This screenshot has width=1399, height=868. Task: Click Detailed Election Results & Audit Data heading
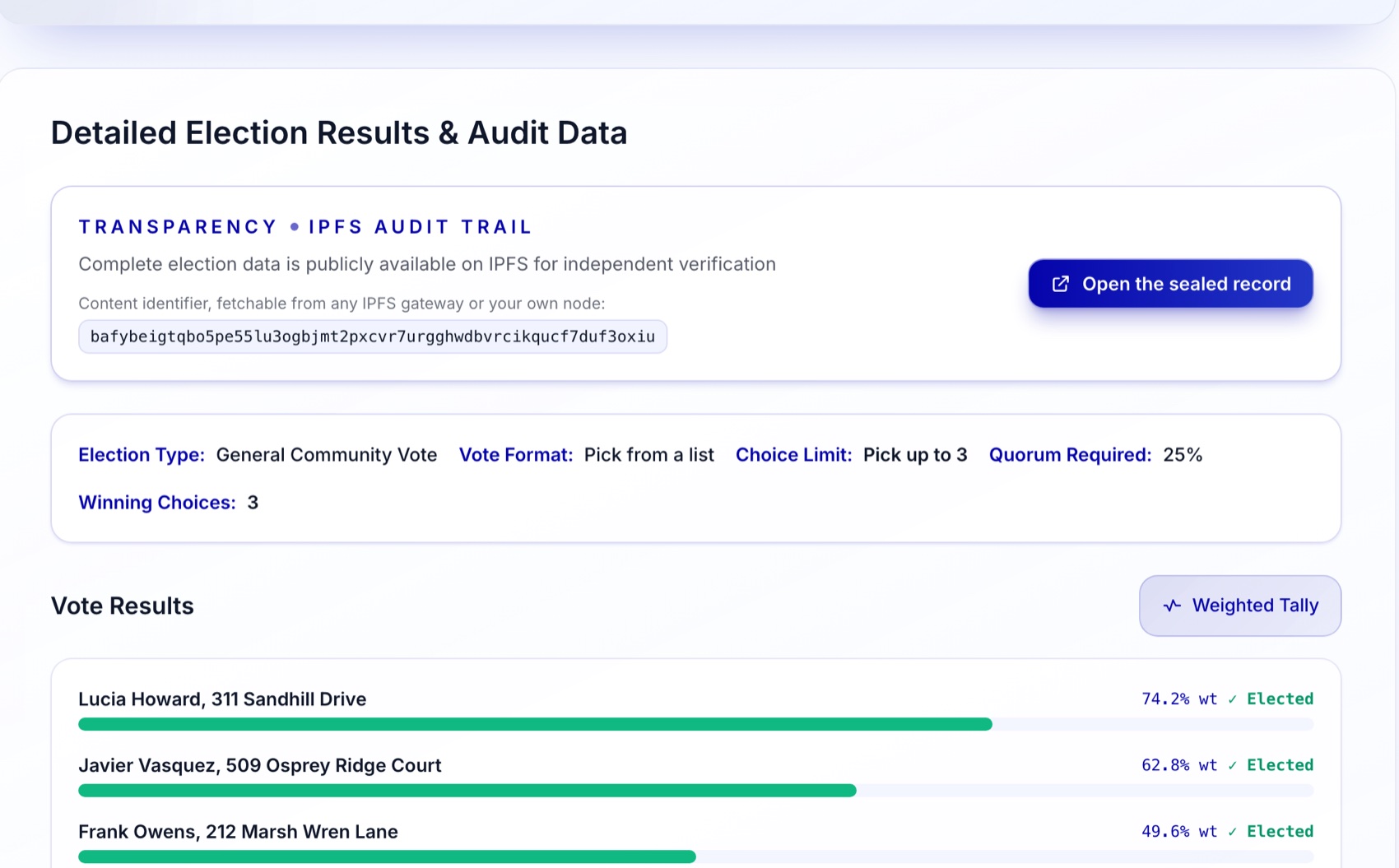pyautogui.click(x=339, y=133)
